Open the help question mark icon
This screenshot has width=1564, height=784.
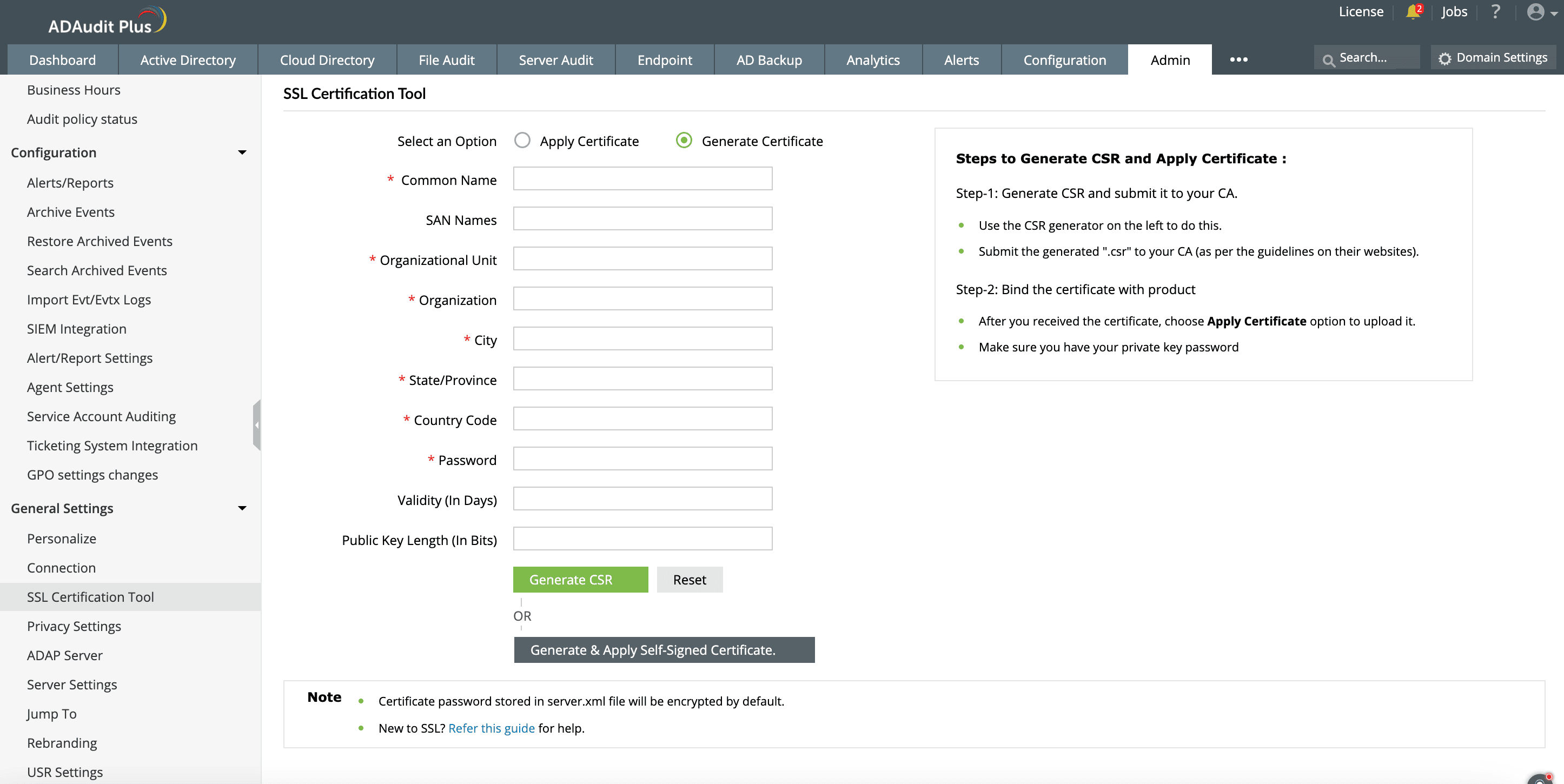click(1495, 12)
